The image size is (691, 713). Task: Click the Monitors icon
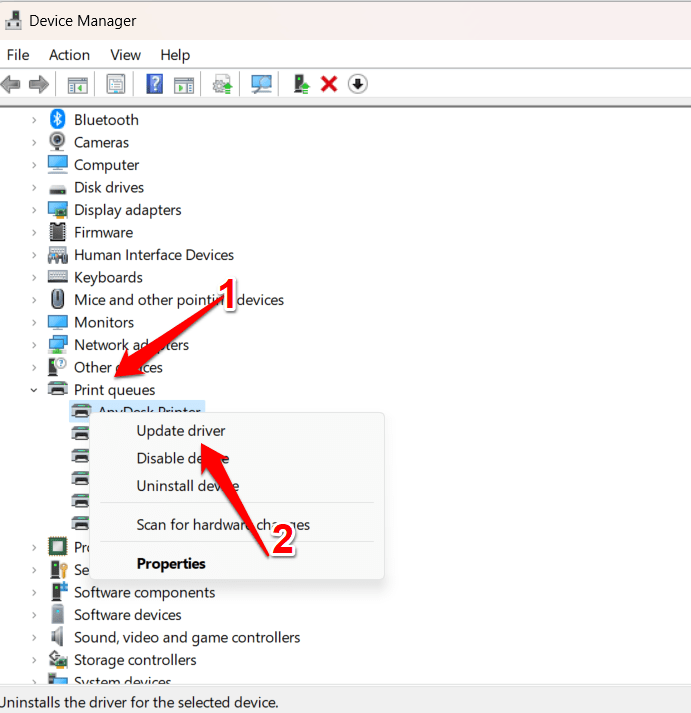coord(58,322)
